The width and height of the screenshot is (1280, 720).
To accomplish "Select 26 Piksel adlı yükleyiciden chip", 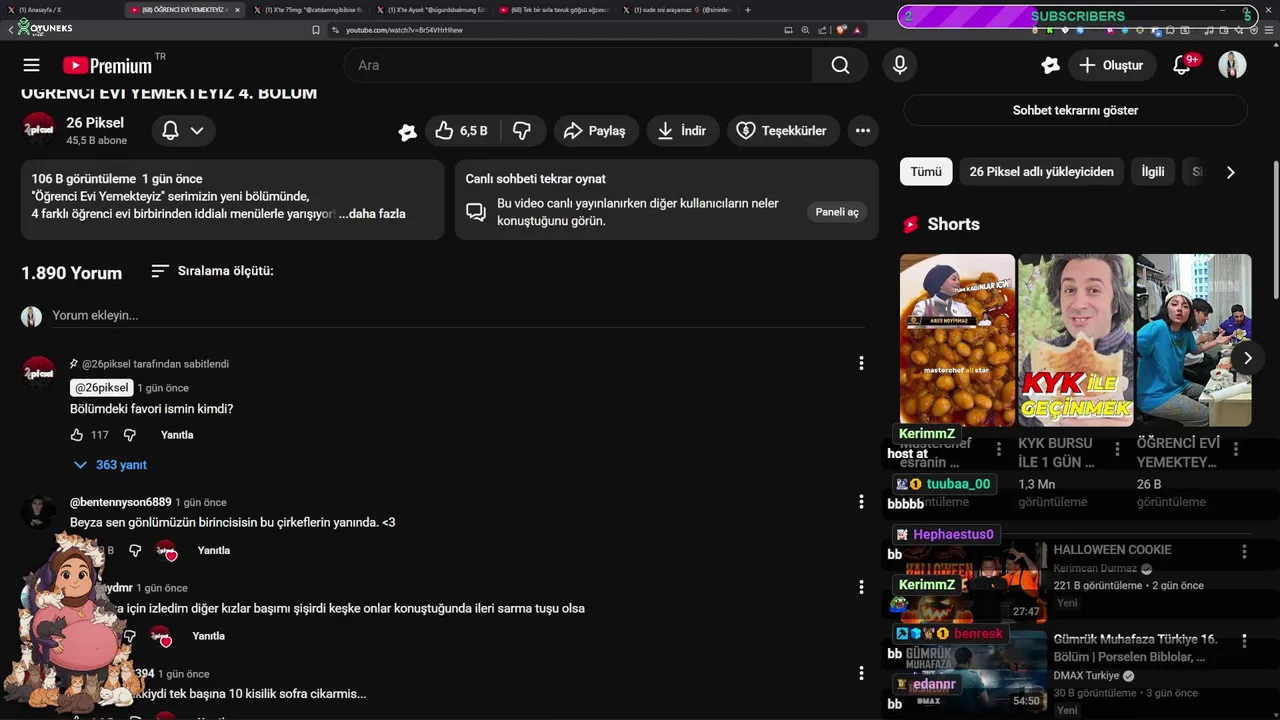I will [x=1041, y=172].
